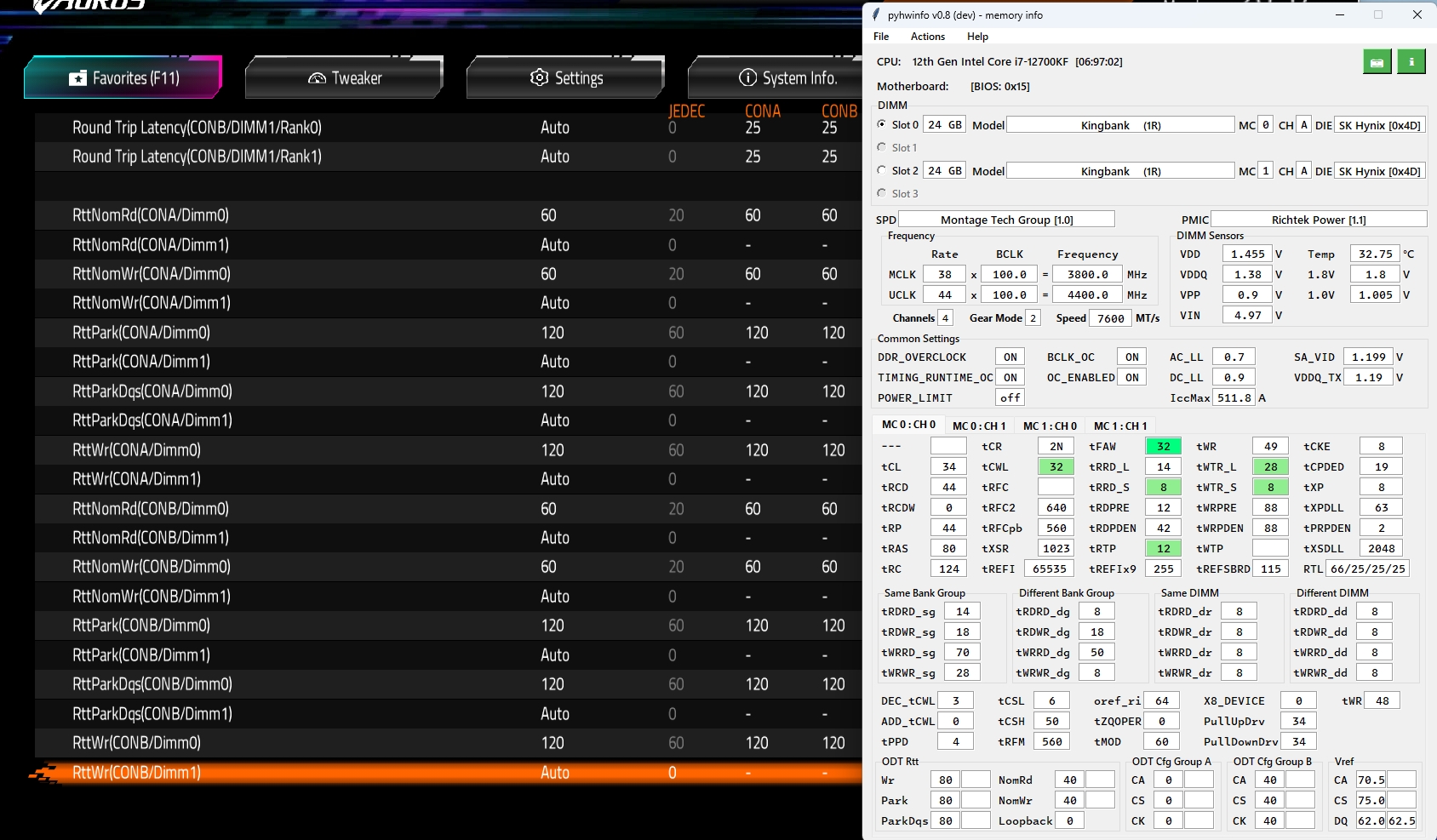Screen dimensions: 1437x840
Task: Click the ODT Rtt Wr field showing 80
Action: tap(946, 780)
